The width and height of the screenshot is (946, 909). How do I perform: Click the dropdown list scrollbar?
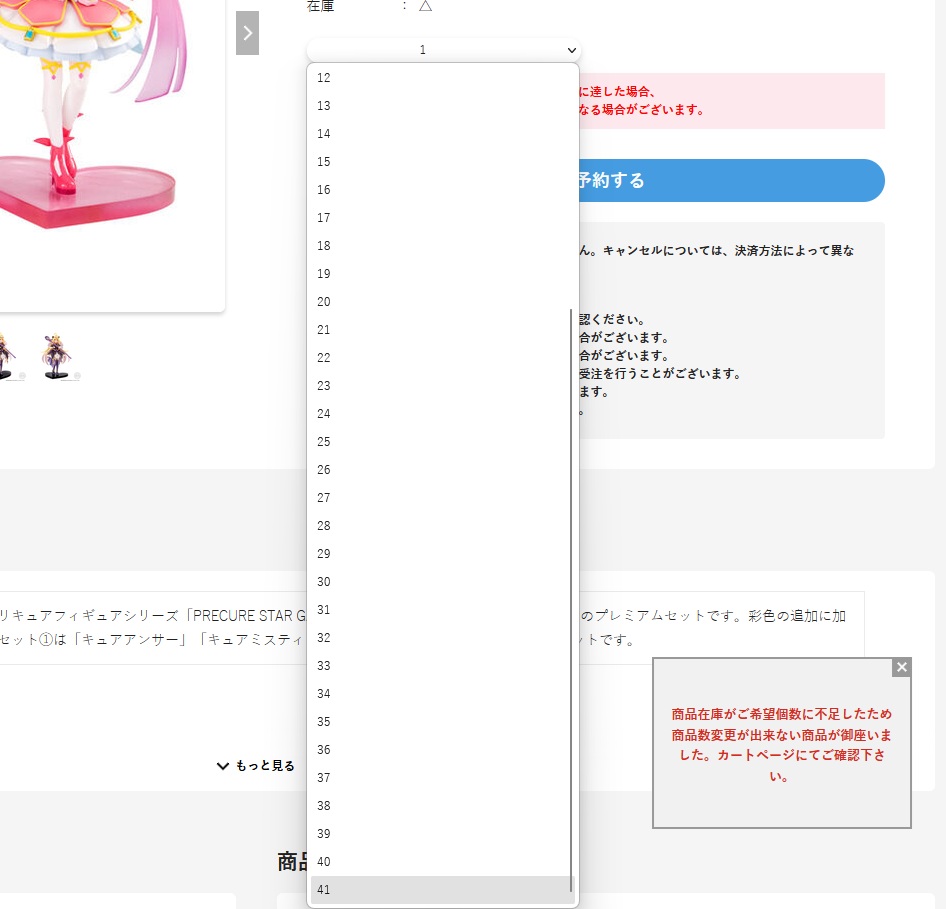(571, 601)
